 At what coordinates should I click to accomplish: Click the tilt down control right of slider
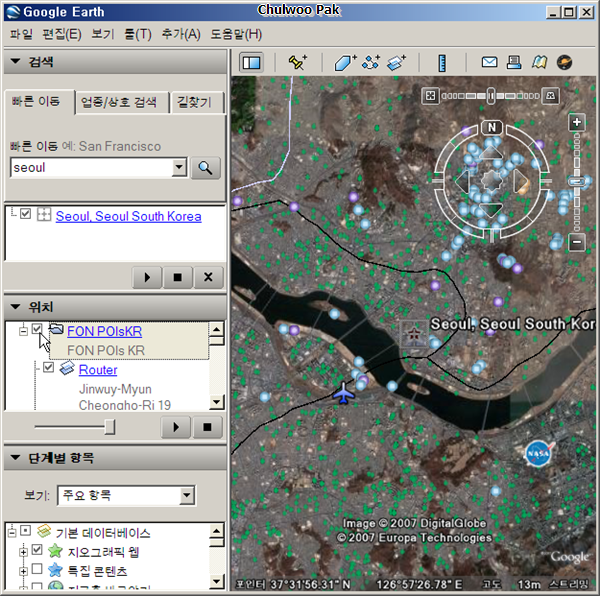coord(551,96)
